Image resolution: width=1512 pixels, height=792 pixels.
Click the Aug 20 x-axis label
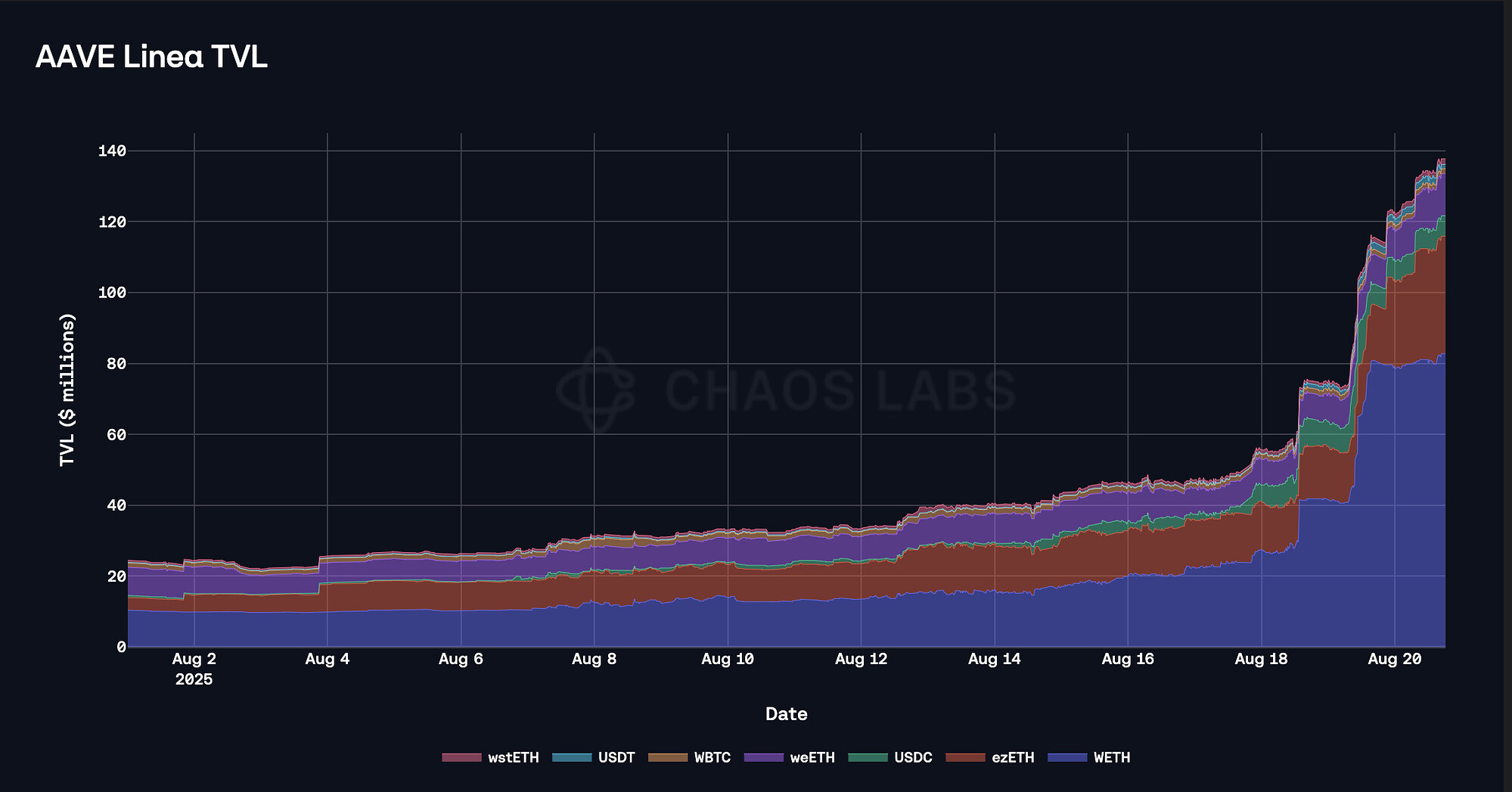(x=1395, y=659)
